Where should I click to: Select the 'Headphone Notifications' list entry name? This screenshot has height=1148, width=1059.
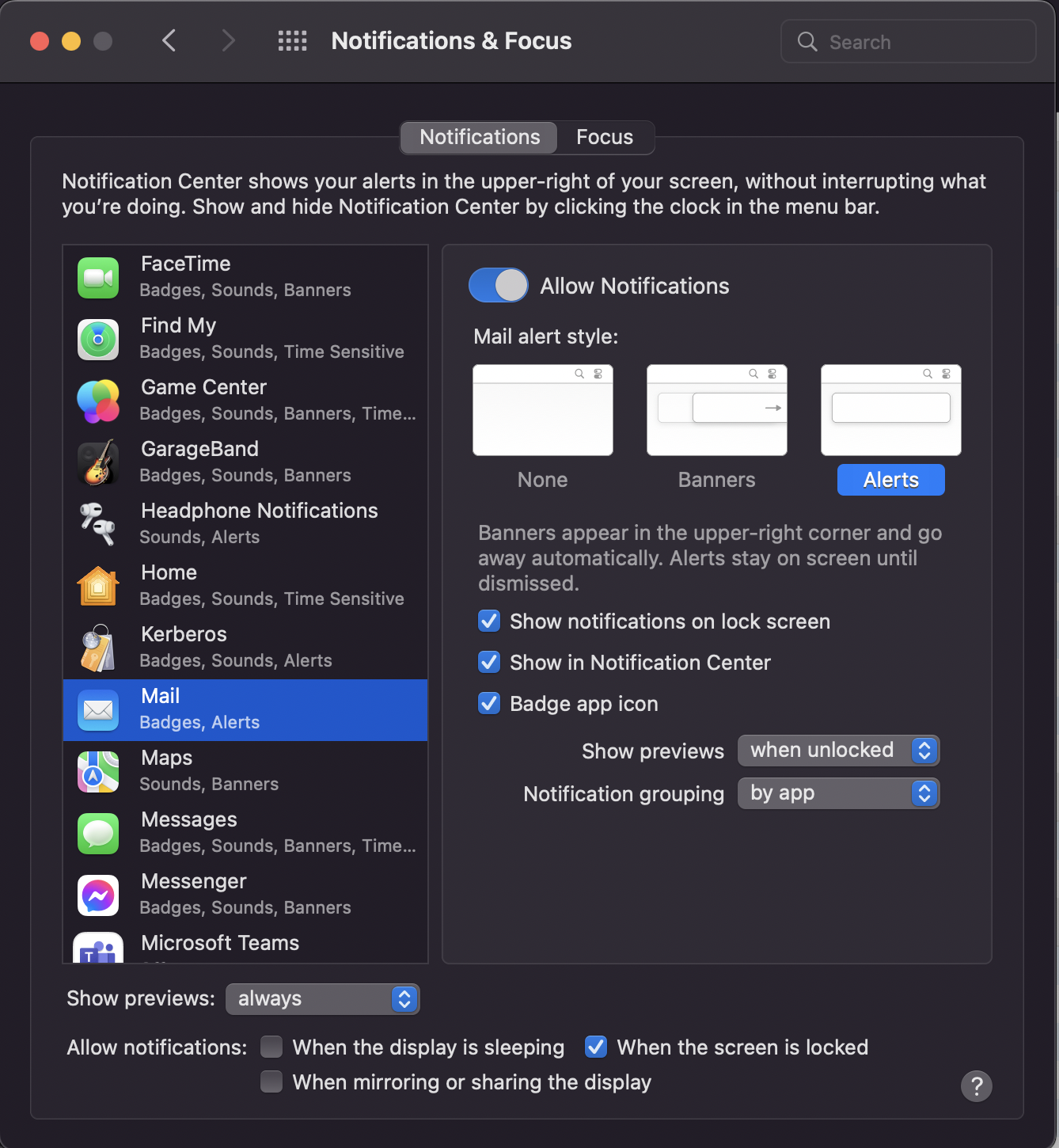260,511
